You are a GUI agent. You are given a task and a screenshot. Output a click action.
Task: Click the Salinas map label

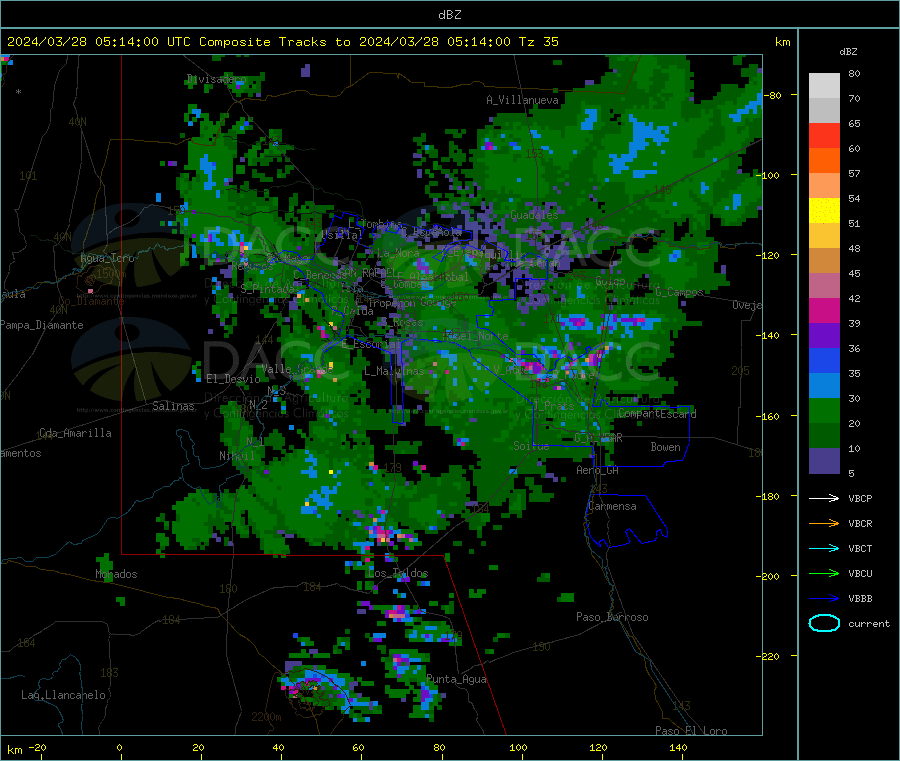[173, 406]
